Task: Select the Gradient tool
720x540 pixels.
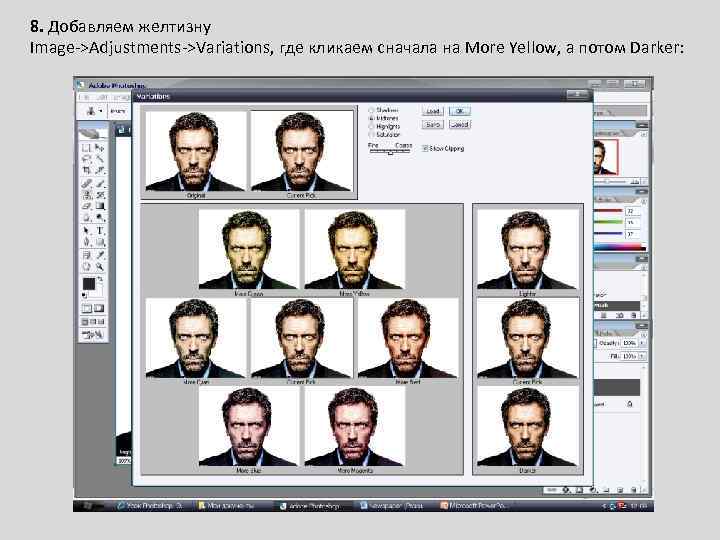Action: click(x=100, y=207)
